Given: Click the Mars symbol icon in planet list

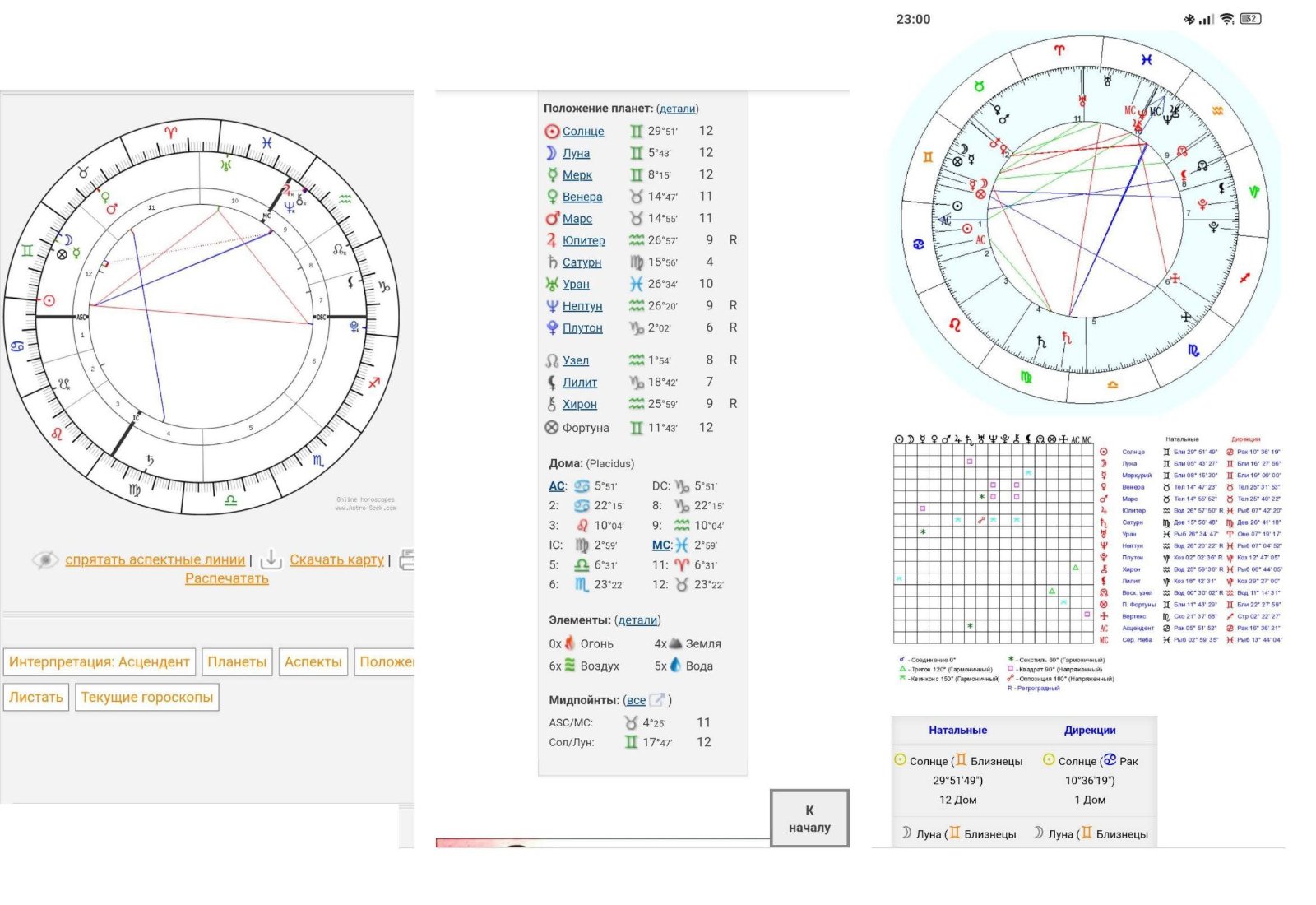Looking at the screenshot, I should click(552, 219).
